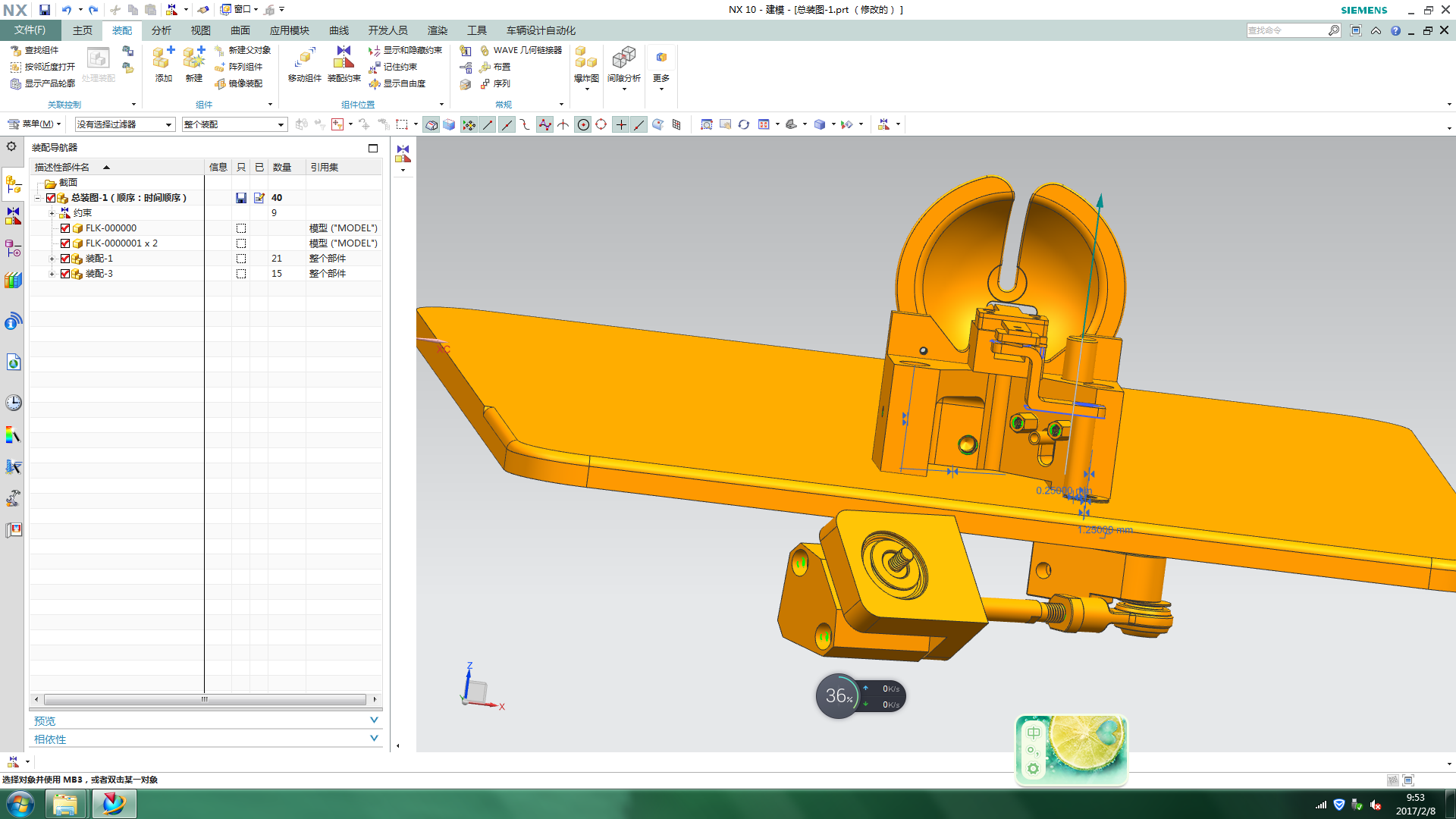The image size is (1456, 819).
Task: Click in the command finder search field
Action: coord(1287,30)
